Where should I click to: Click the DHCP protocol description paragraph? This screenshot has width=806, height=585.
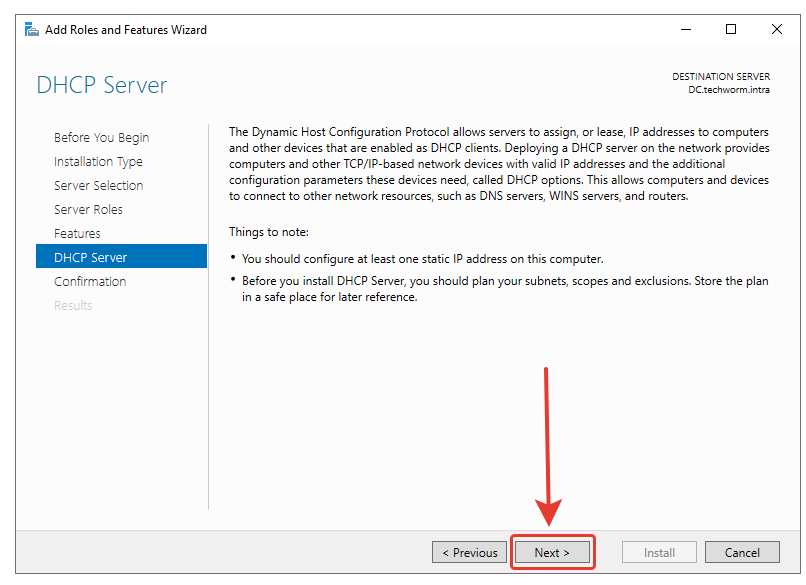[498, 164]
